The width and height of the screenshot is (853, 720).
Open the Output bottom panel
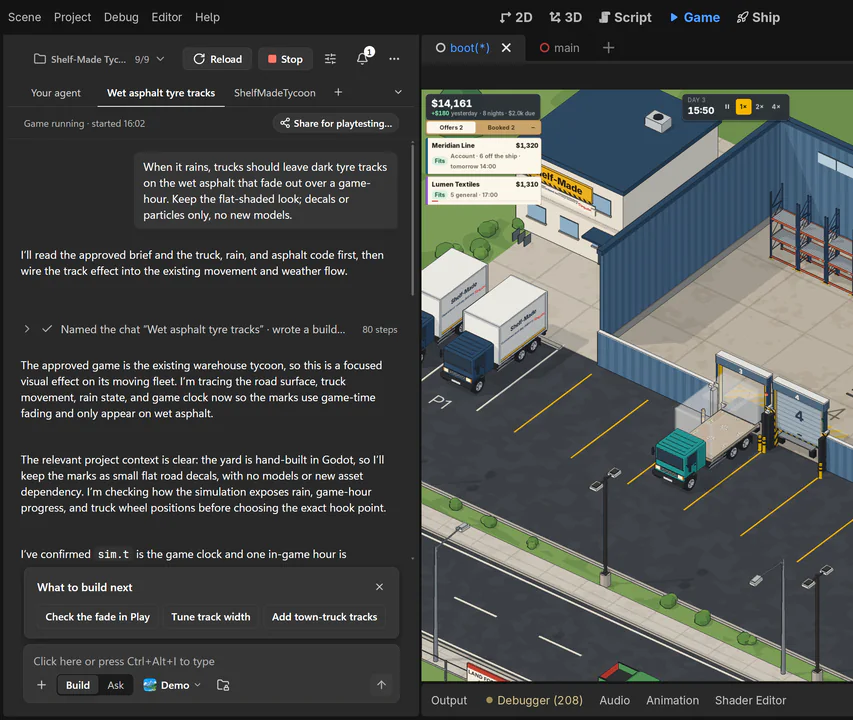coord(449,700)
